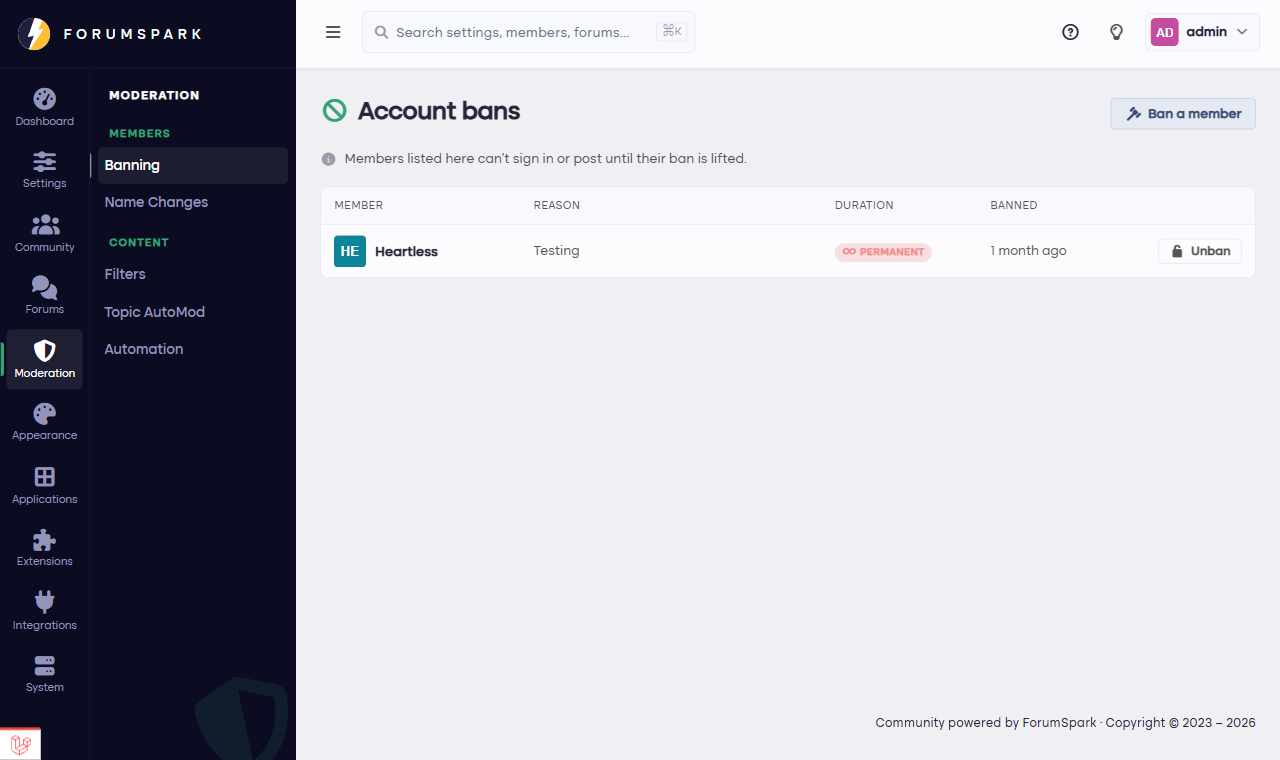Click the ForumSpark lightning logo
Image resolution: width=1280 pixels, height=760 pixels.
[x=34, y=34]
